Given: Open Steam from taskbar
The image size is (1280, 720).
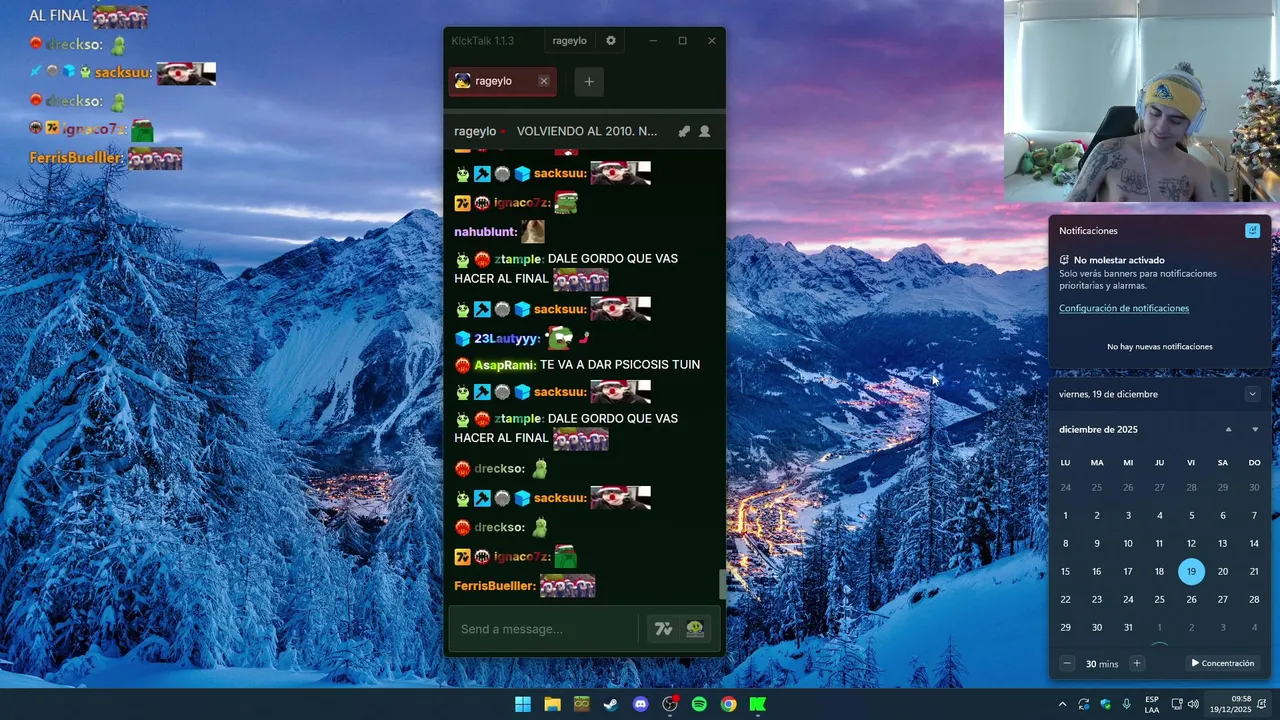Looking at the screenshot, I should (611, 704).
